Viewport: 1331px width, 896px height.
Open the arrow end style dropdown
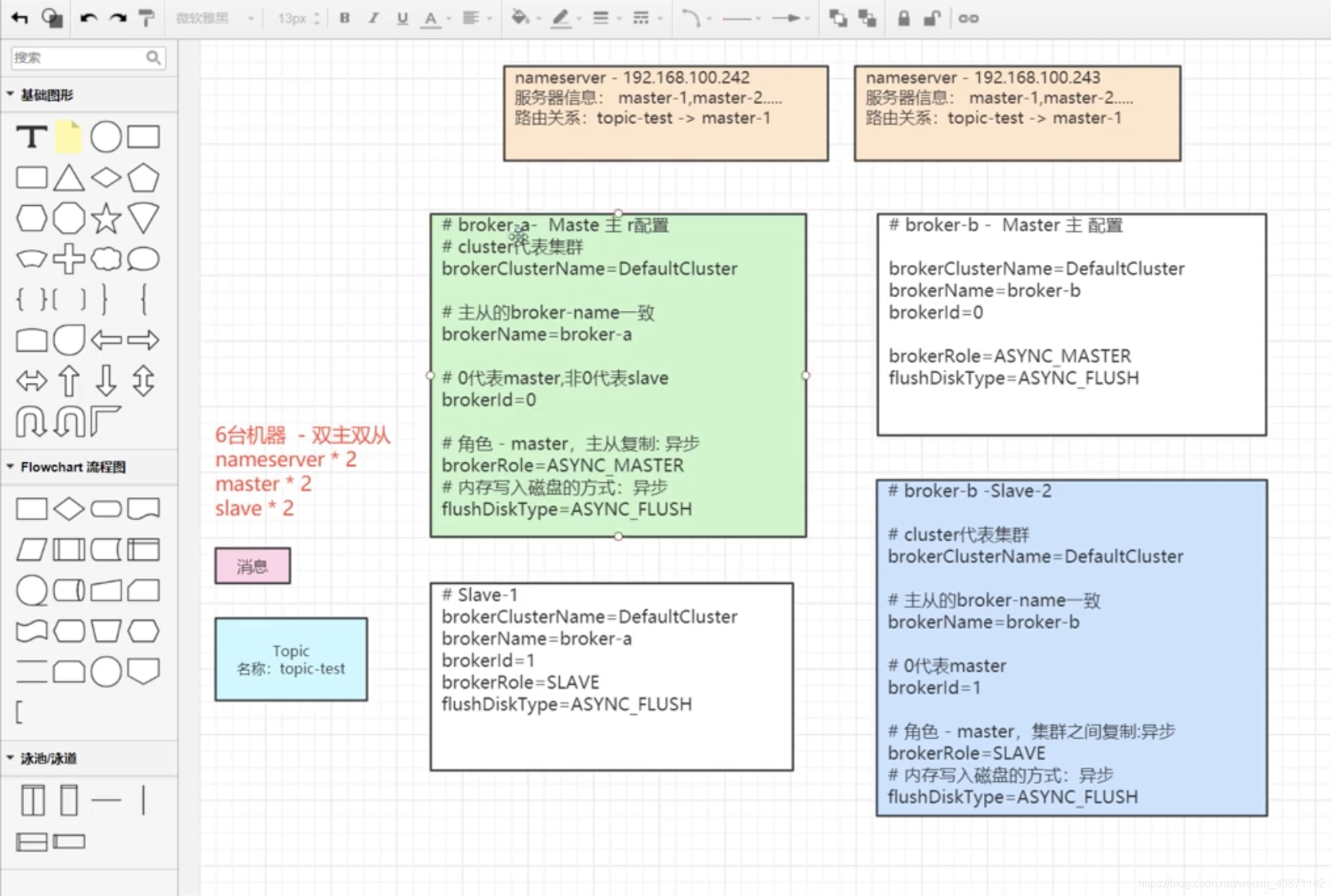click(790, 19)
